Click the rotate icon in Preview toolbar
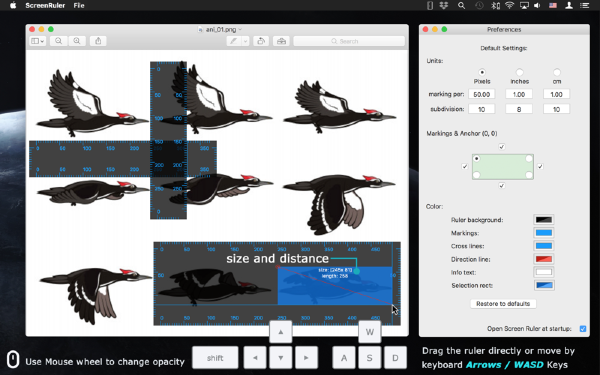Screen dimensions: 600x375 [x=261, y=41]
